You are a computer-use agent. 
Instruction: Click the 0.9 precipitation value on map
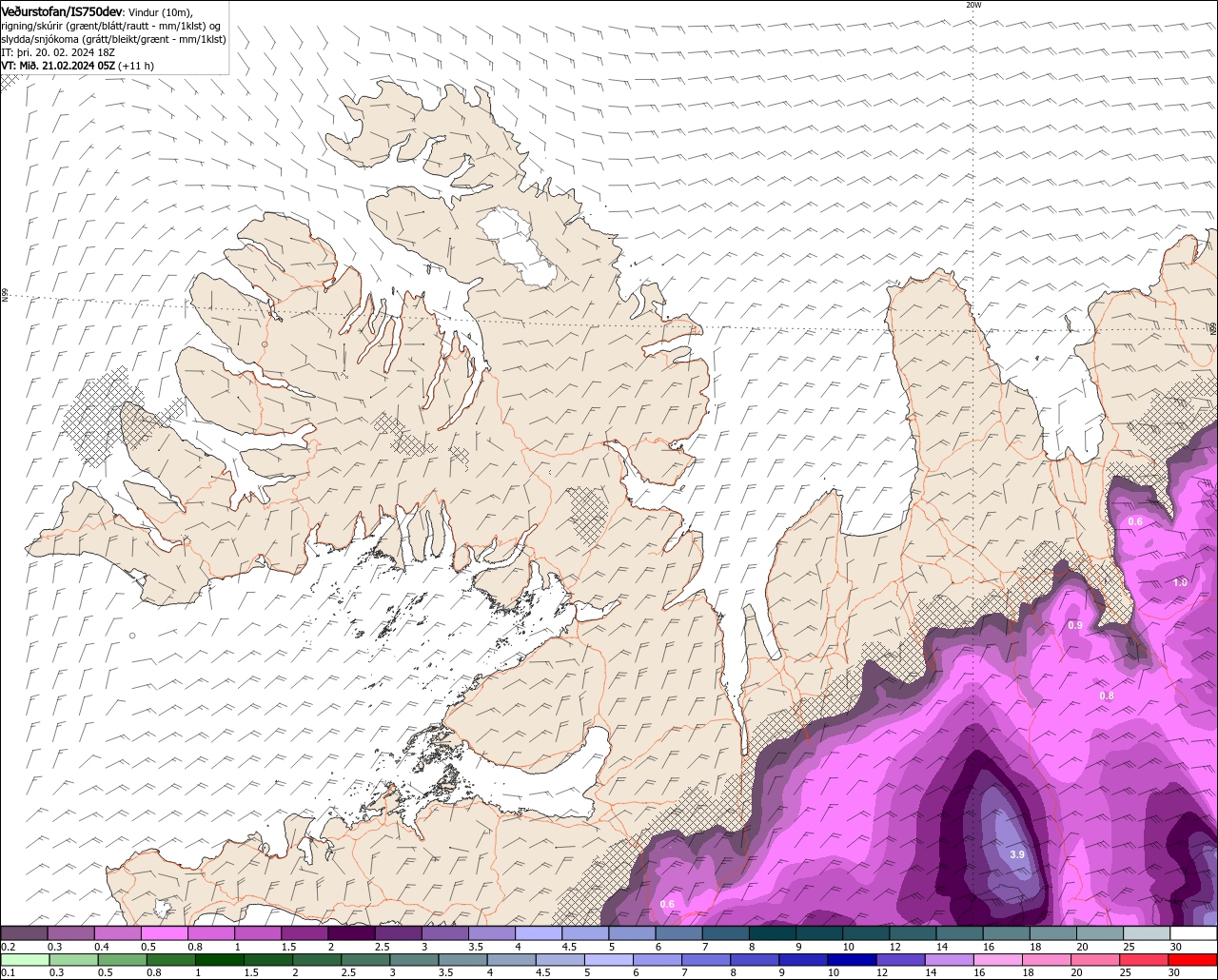pos(1075,625)
